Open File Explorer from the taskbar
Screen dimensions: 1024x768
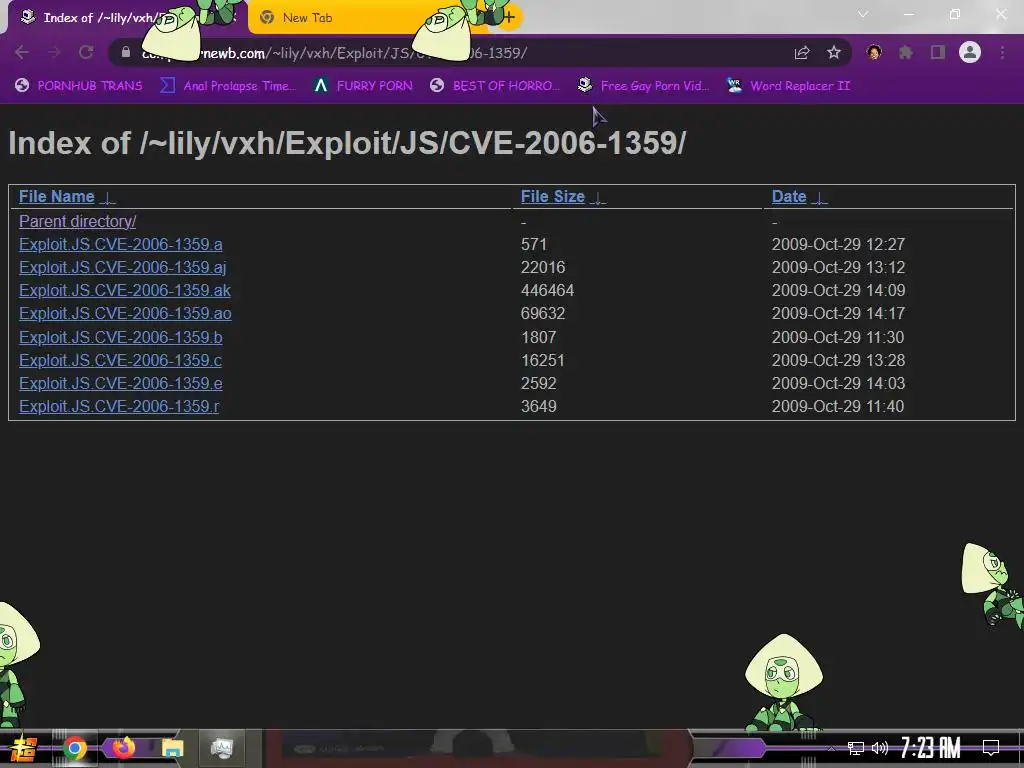tap(172, 748)
